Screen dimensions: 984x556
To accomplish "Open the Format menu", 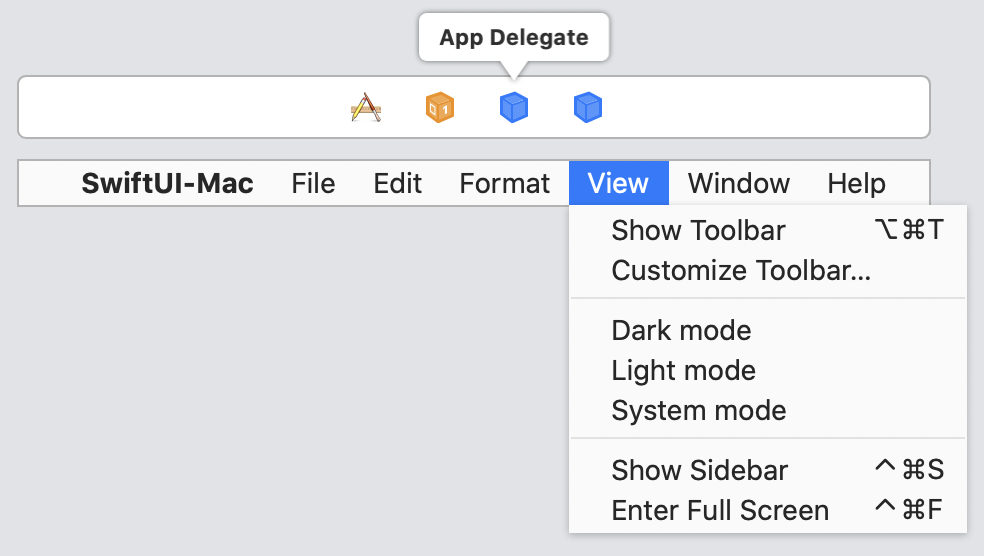I will coord(504,184).
